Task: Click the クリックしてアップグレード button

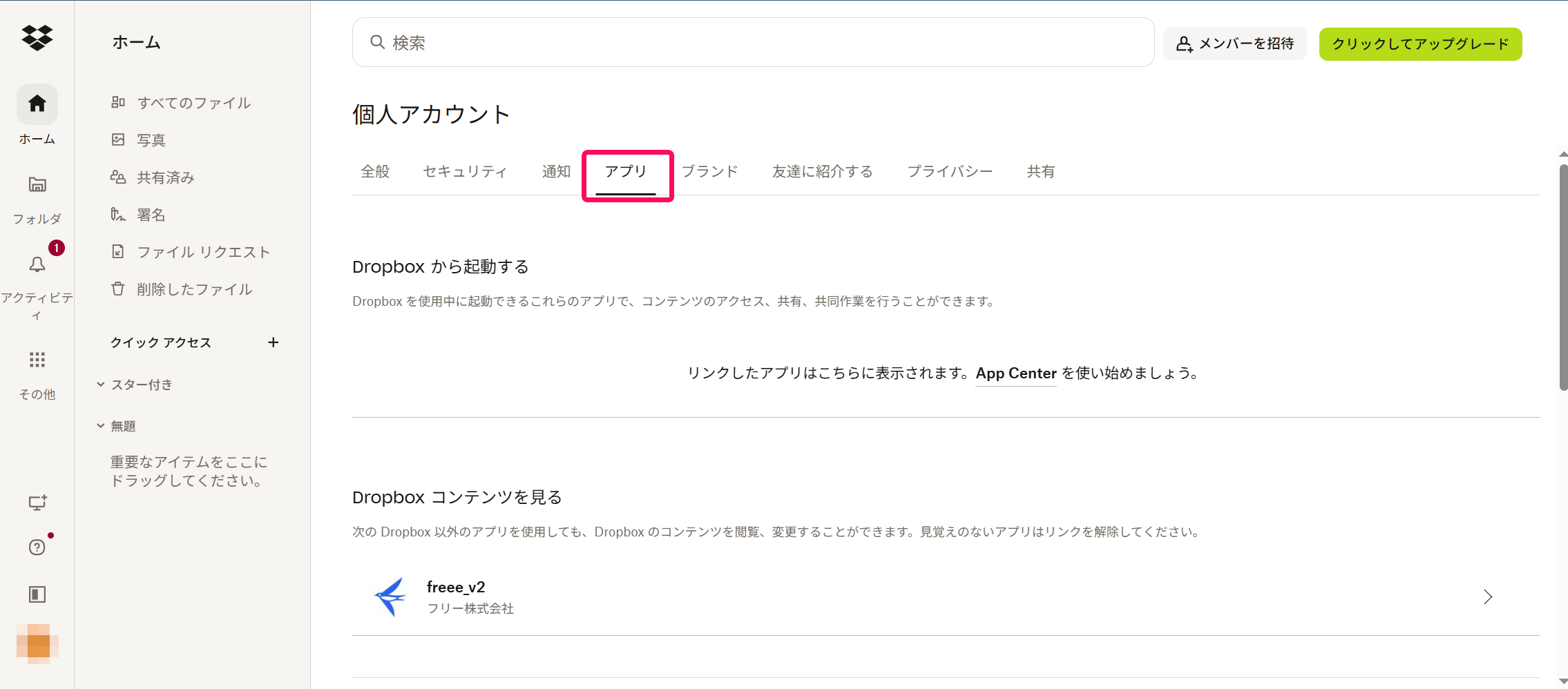Action: coord(1420,43)
